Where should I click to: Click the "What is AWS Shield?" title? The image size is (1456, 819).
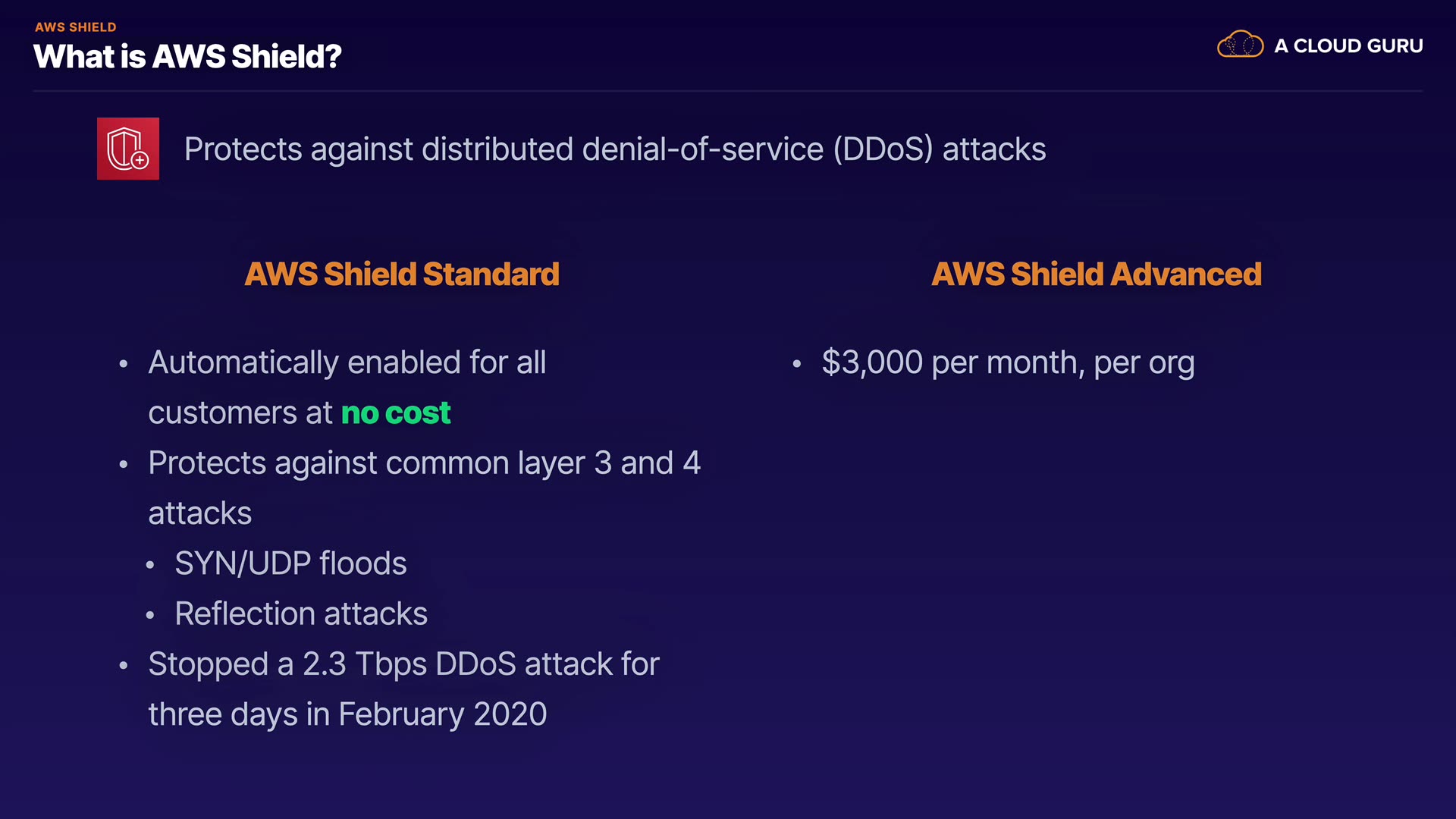[187, 57]
